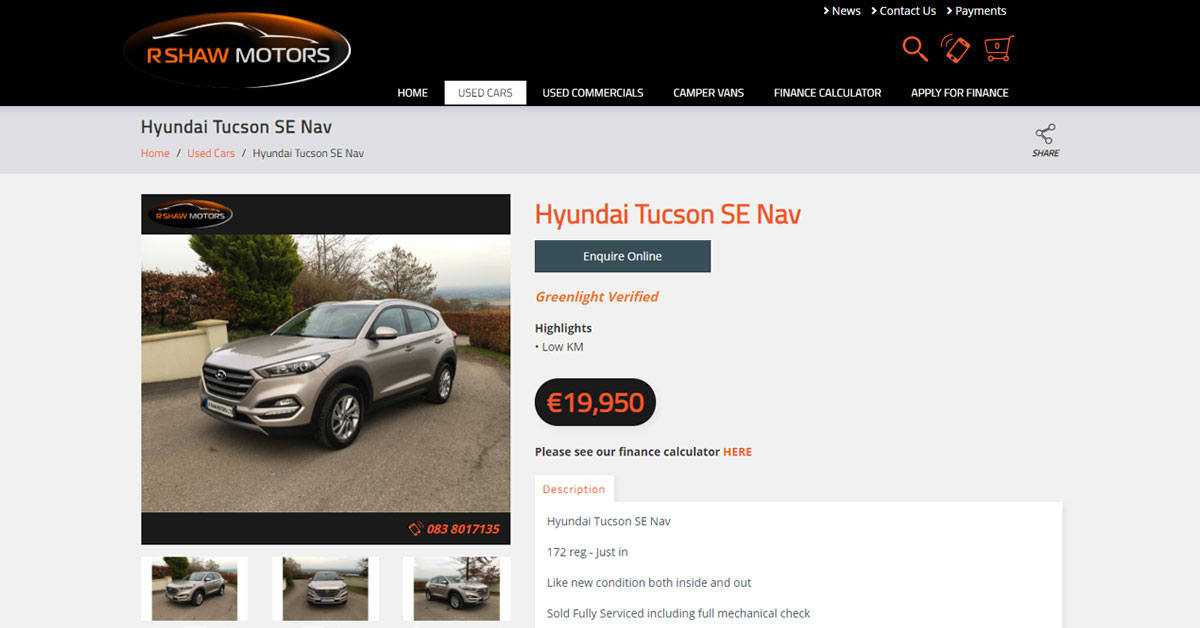The image size is (1200, 628).
Task: Open the search magnifier icon
Action: (x=915, y=48)
